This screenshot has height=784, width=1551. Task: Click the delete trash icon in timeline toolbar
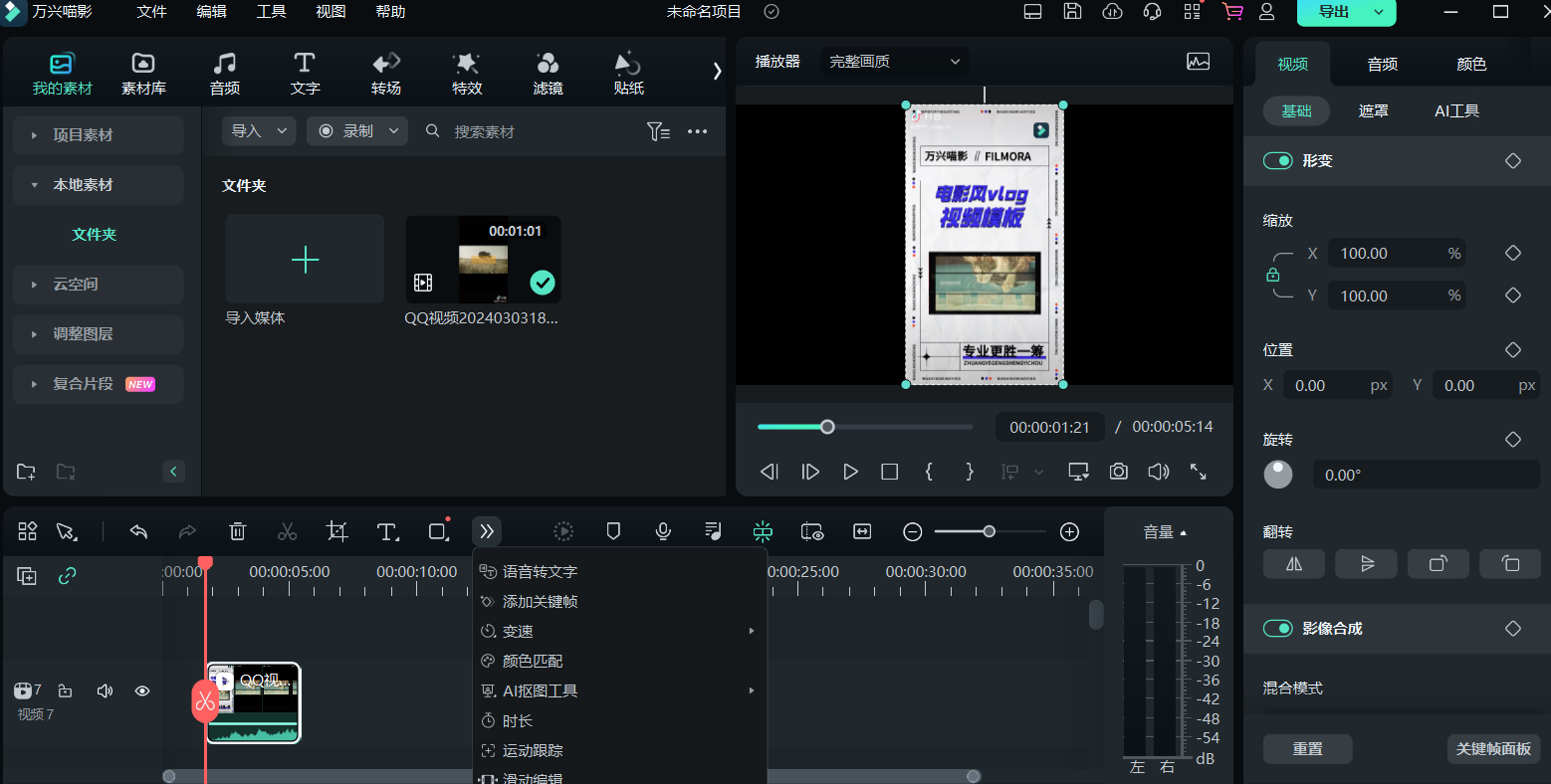point(237,531)
